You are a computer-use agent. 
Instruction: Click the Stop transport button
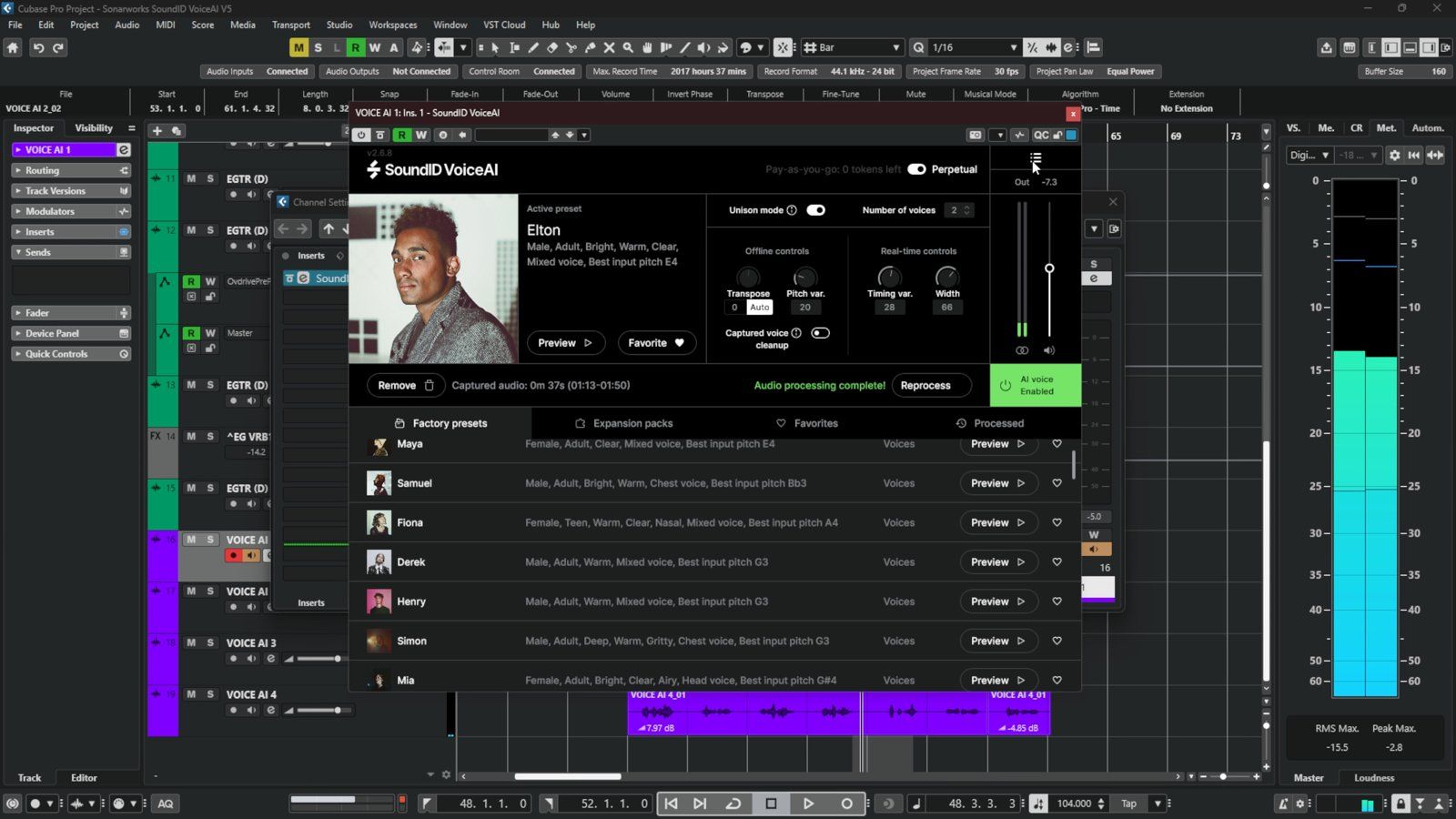(x=771, y=804)
